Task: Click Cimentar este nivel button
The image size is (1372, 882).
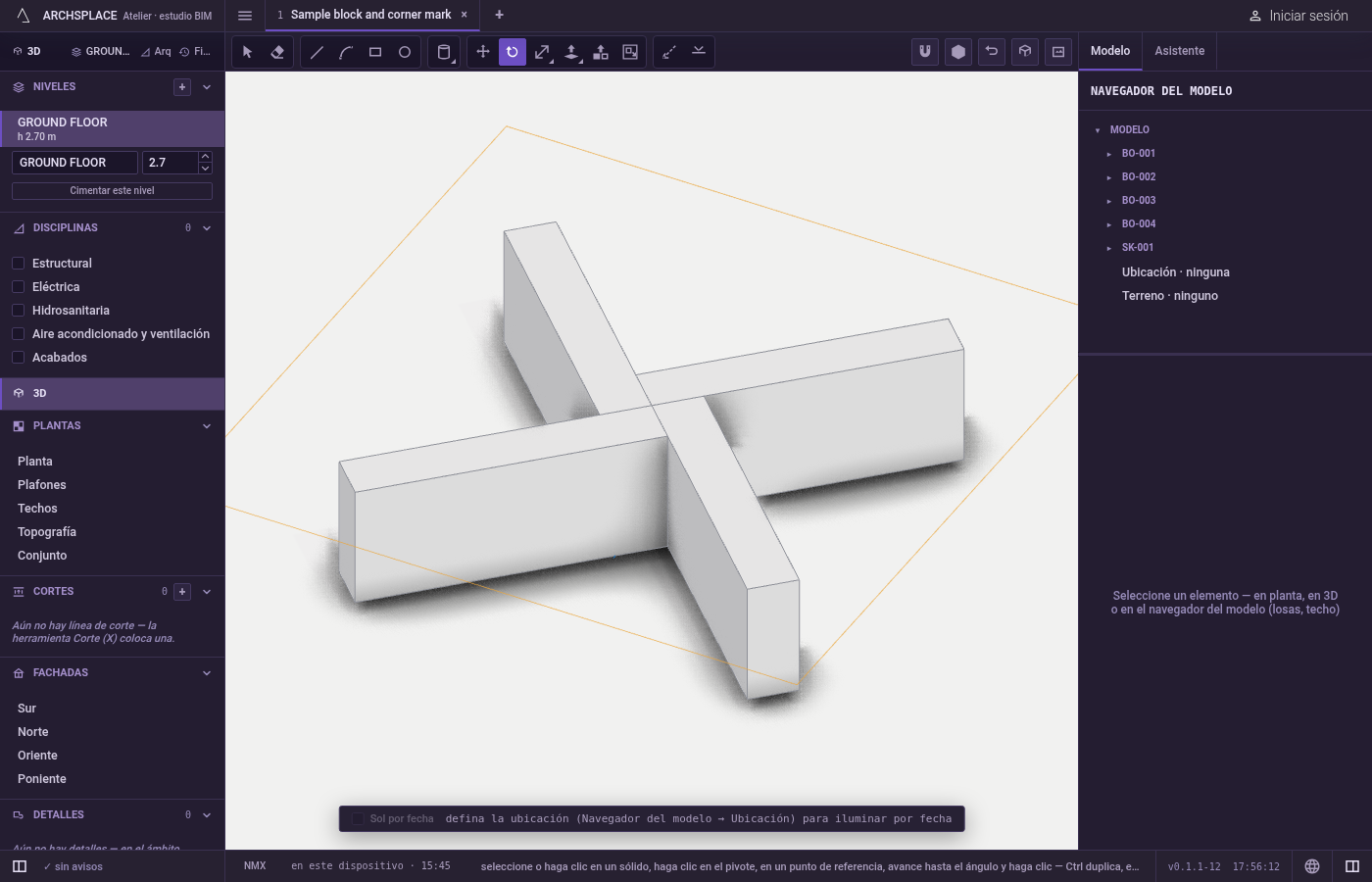Action: [112, 190]
